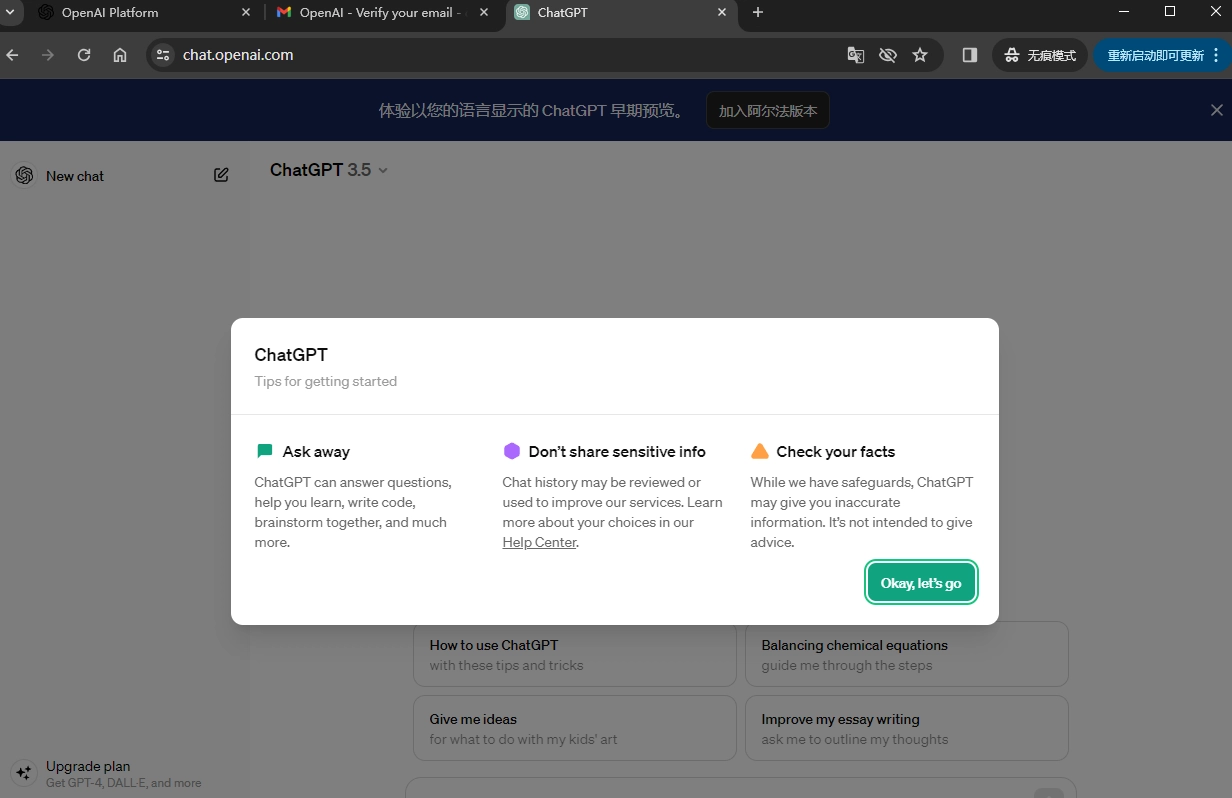Click the ChatGPT logo beside New chat

pos(25,175)
